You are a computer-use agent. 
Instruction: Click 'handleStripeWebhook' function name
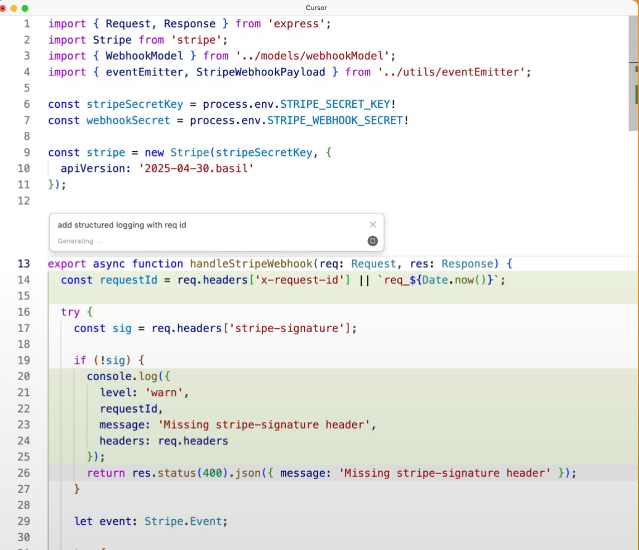[251, 264]
